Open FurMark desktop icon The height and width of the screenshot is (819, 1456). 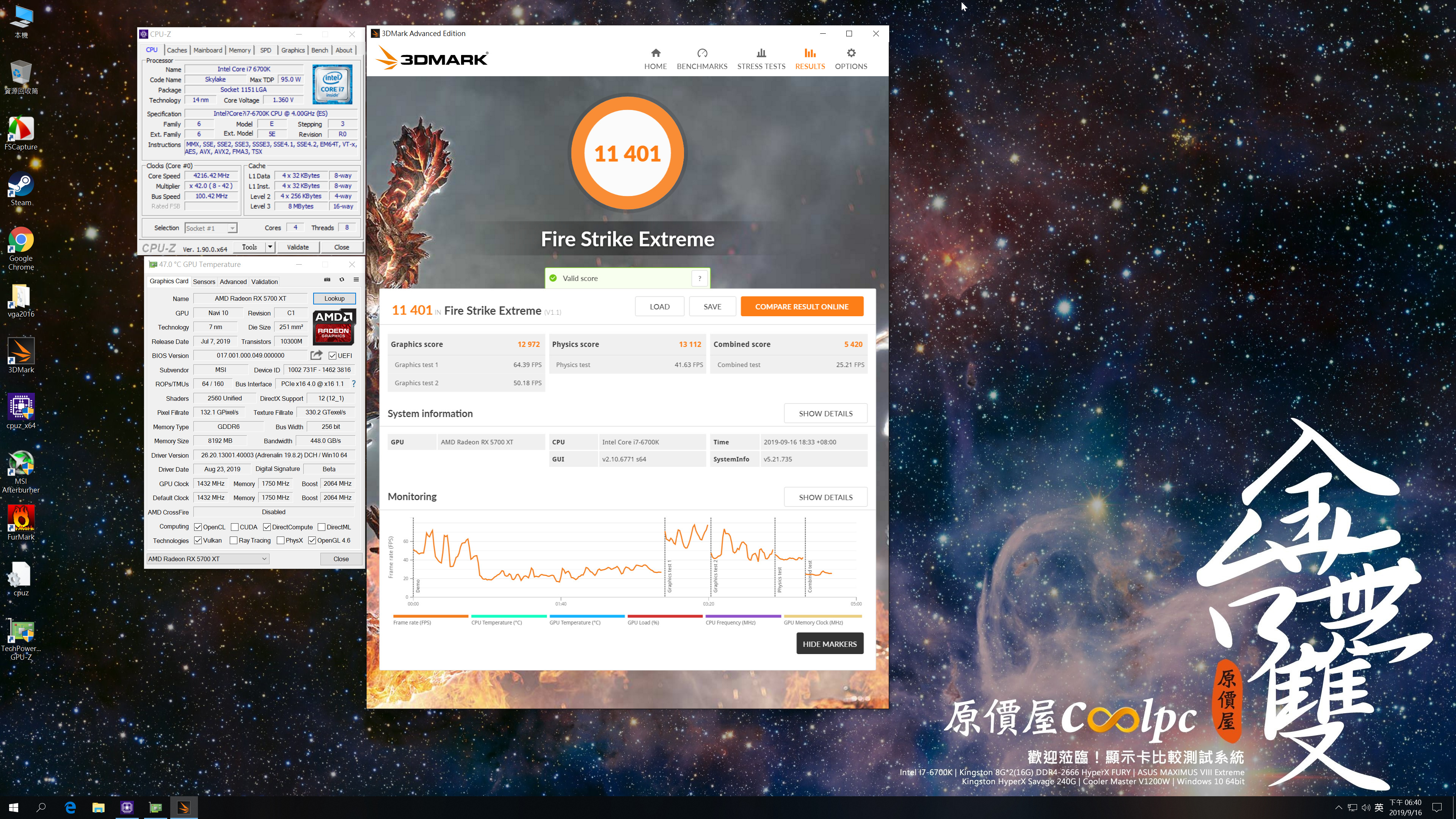click(21, 523)
